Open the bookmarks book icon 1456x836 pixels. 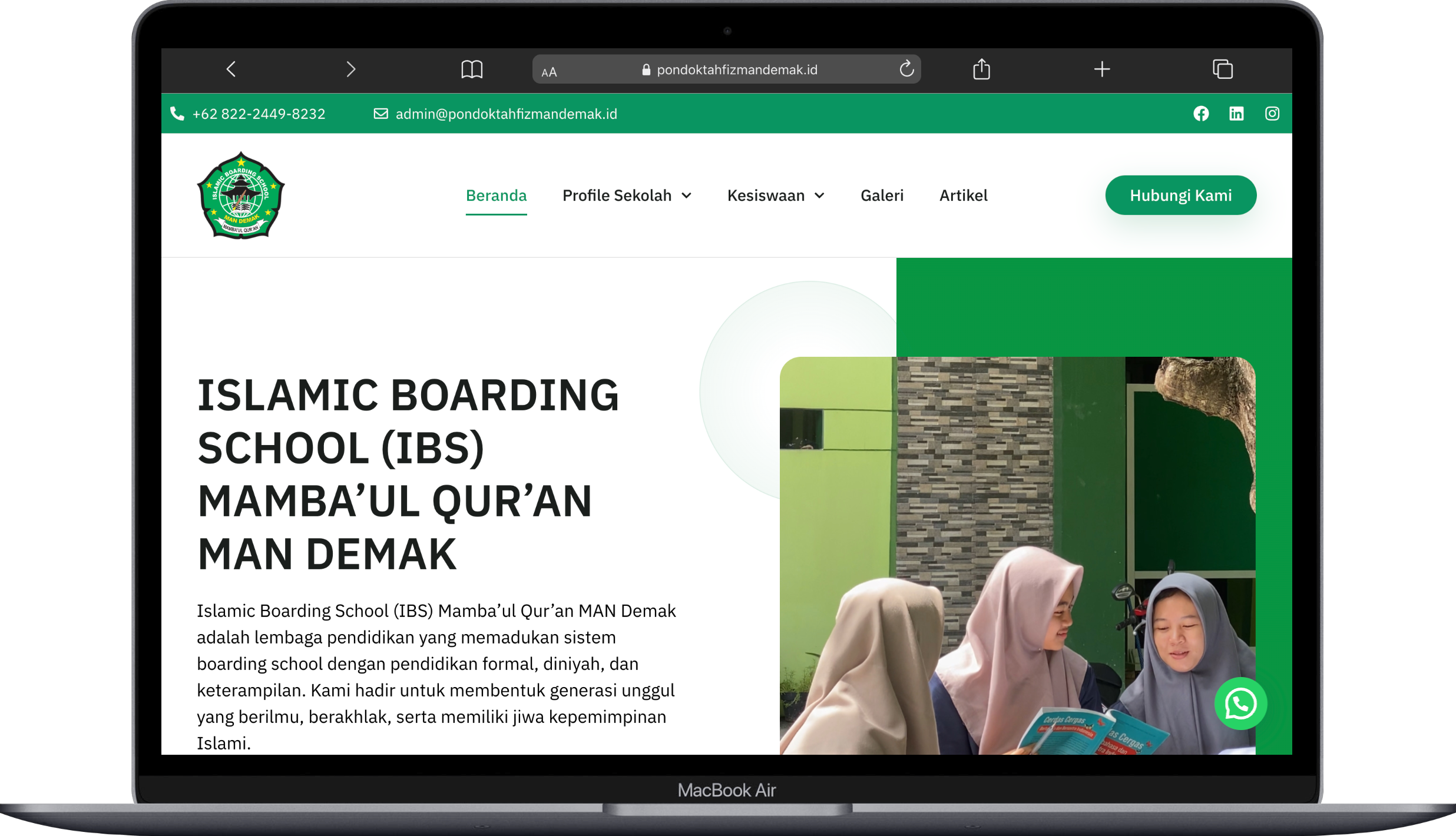click(471, 69)
